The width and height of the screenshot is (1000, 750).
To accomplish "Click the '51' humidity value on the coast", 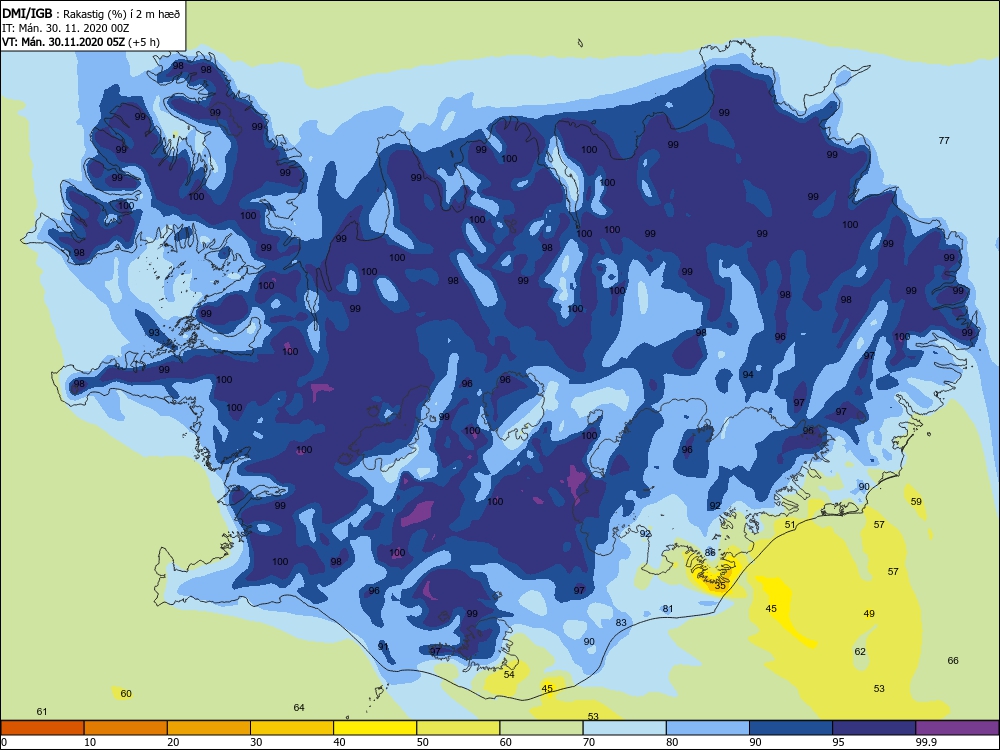I will click(x=790, y=525).
